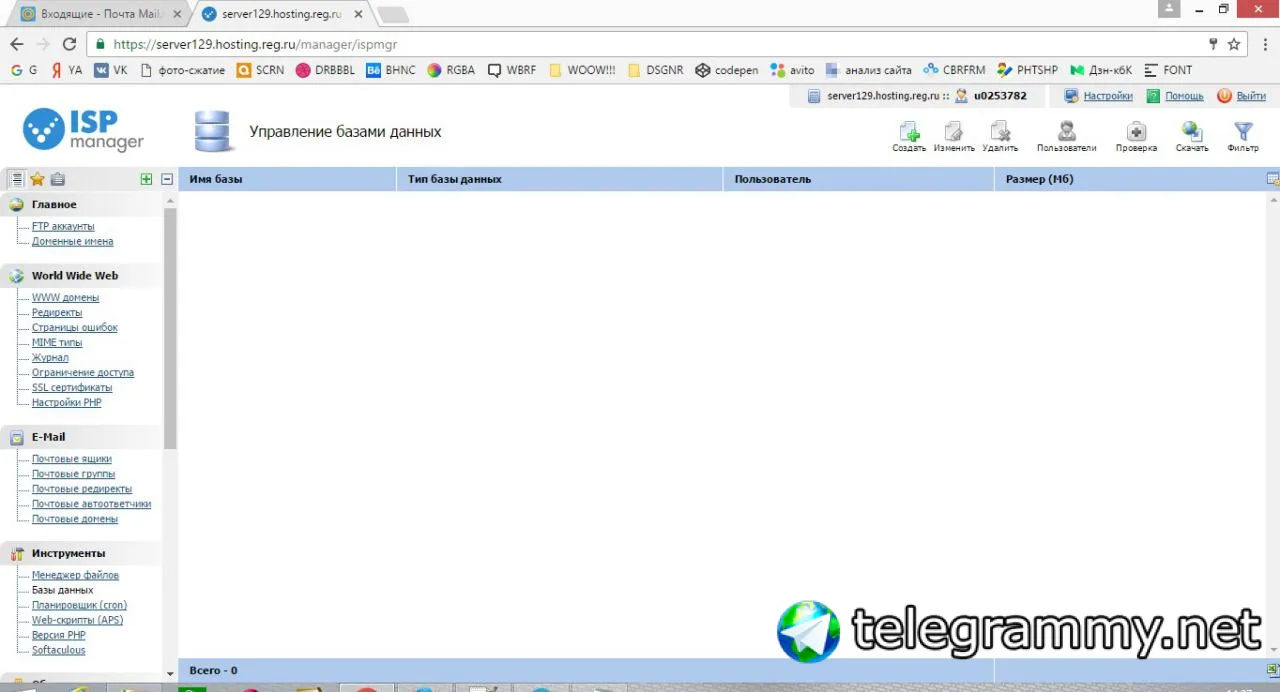Open Страницы ошибок link
Screen dimensions: 1280x692
(x=74, y=327)
